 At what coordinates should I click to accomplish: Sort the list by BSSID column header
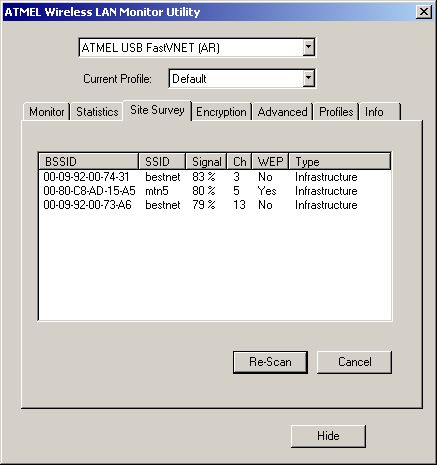click(x=89, y=162)
